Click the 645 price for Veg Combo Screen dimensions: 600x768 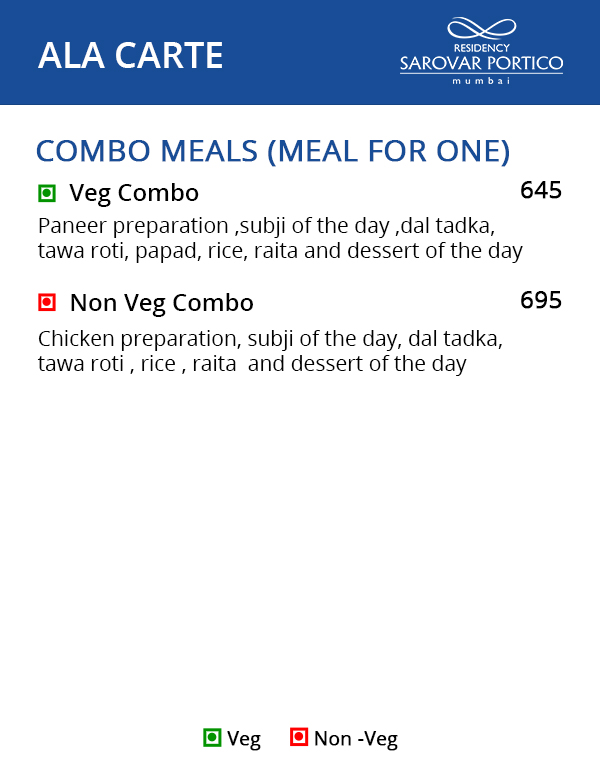[x=541, y=190]
